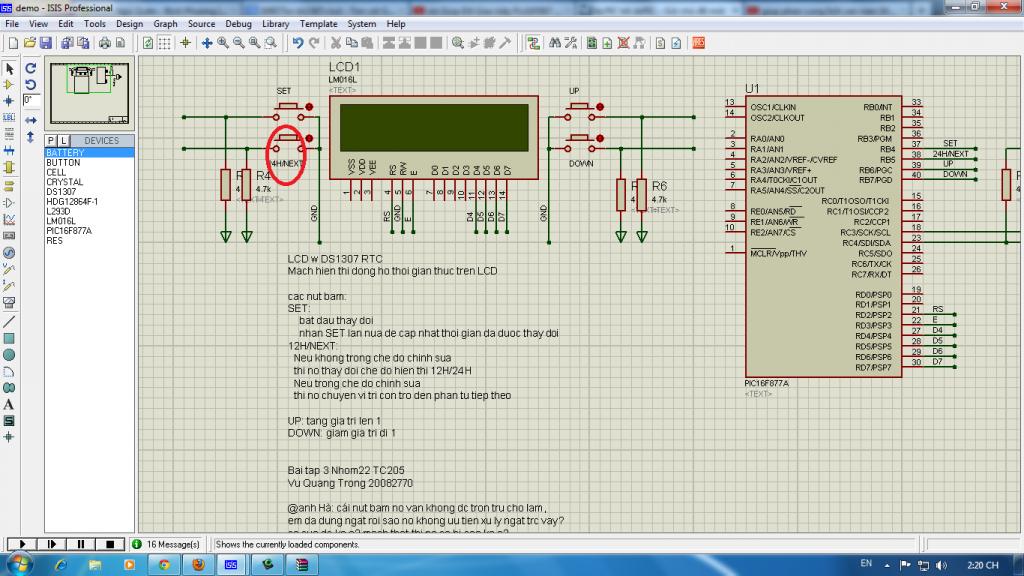Select the 2D Graphics Line tool

pyautogui.click(x=9, y=322)
